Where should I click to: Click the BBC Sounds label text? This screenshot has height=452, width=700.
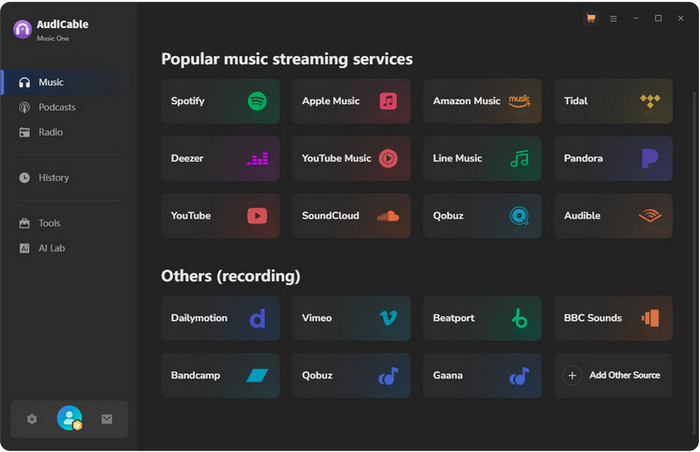click(593, 318)
